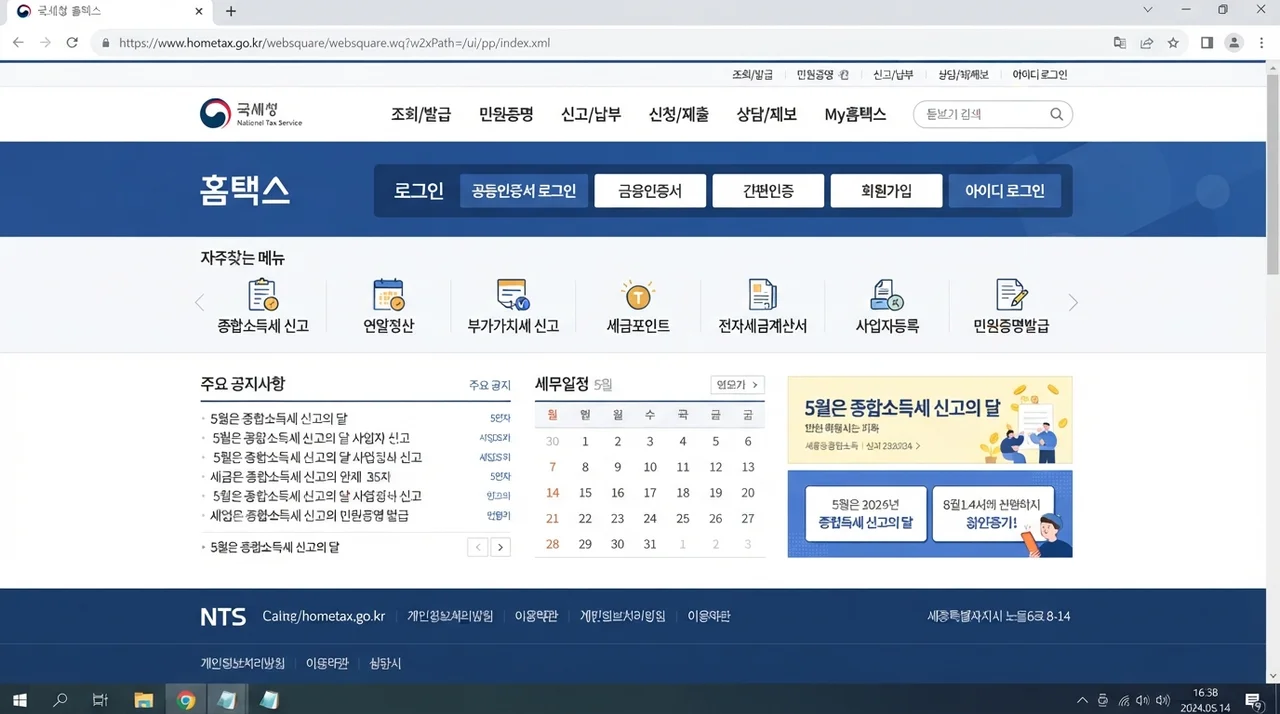1280x714 pixels.
Task: Open the translate page icon
Action: (1120, 43)
